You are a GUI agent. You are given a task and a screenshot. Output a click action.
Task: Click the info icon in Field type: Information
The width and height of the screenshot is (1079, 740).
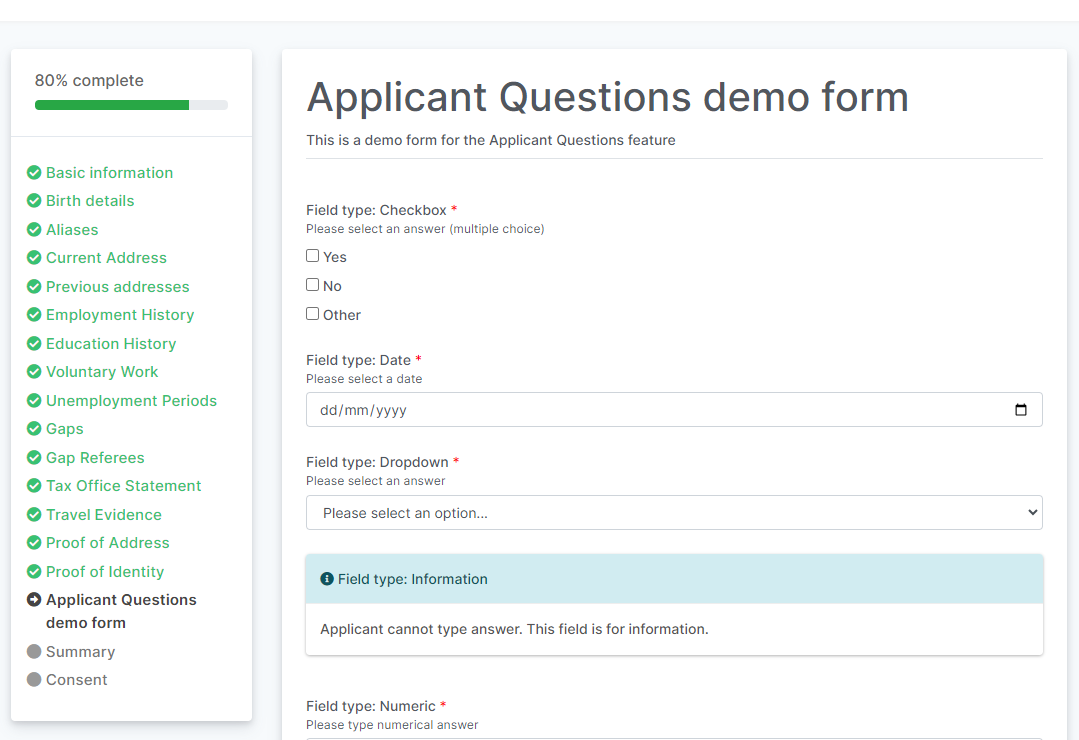pyautogui.click(x=327, y=579)
